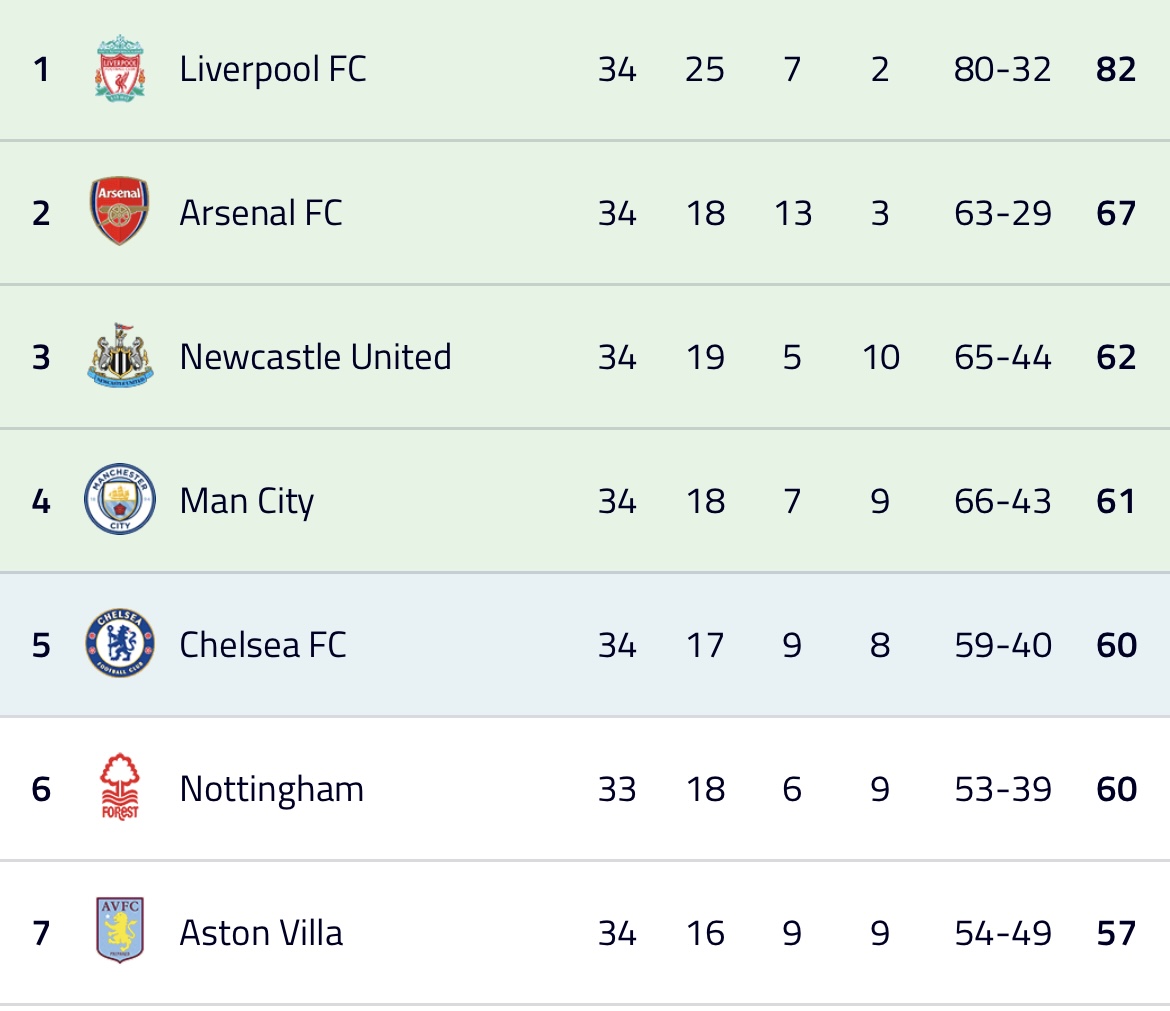1170x1011 pixels.
Task: Click Nottingham's 33 matches played
Action: click(x=617, y=789)
